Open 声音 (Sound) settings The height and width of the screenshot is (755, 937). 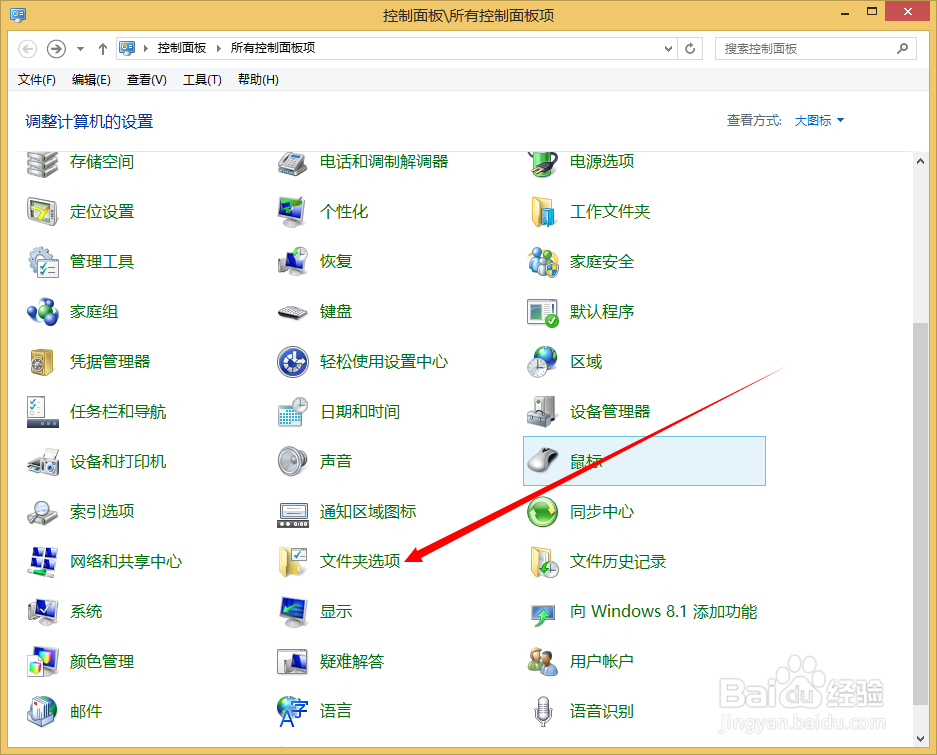tap(334, 461)
